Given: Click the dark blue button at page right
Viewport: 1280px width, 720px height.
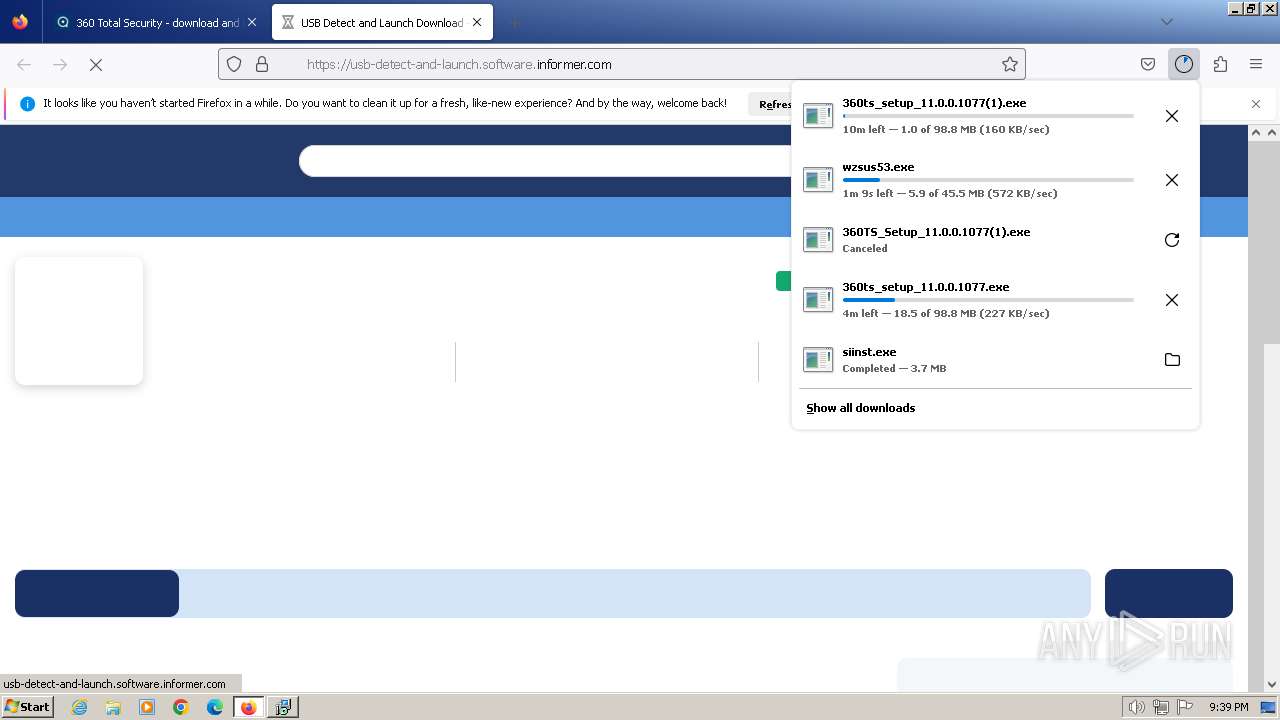Looking at the screenshot, I should (1169, 594).
